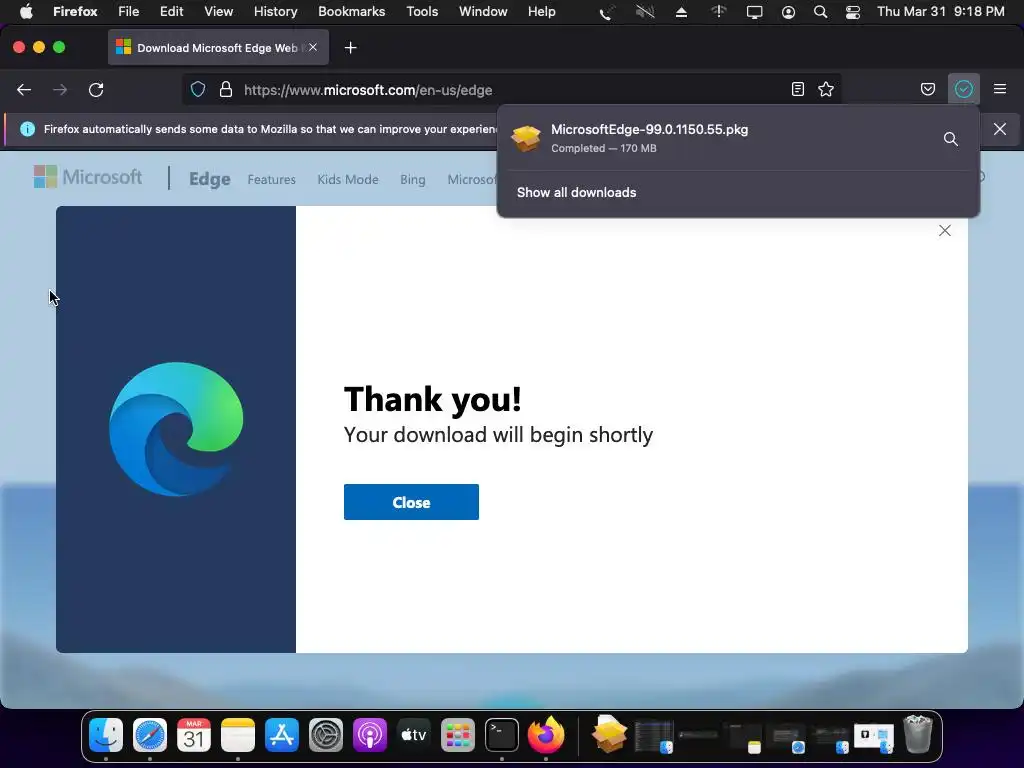Open Spotlight search in menu bar
1024x768 pixels.
point(820,12)
